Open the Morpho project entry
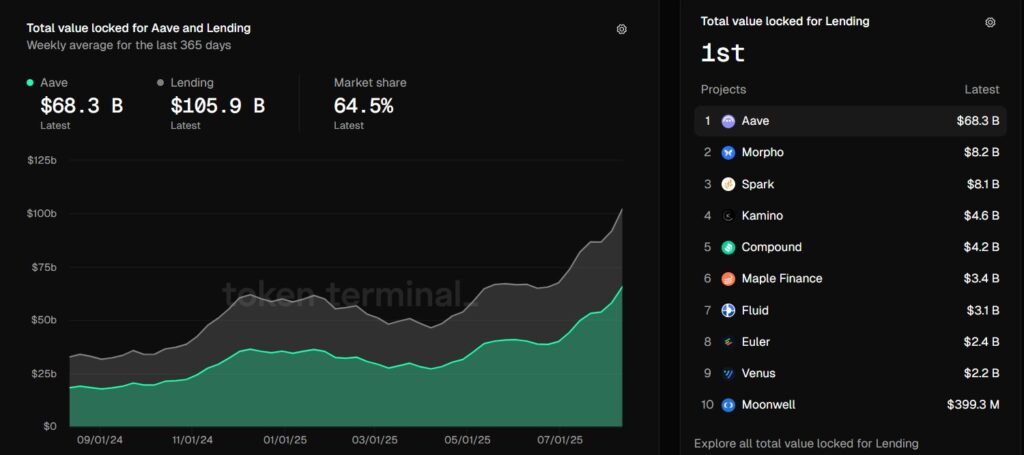This screenshot has height=455, width=1024. 850,152
